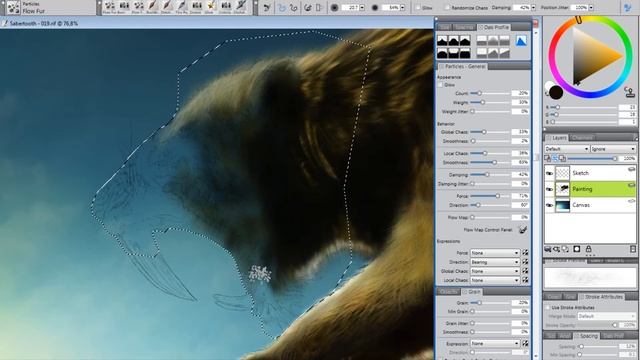Select the Glow star brush preset
Image resolution: width=640 pixels, height=360 pixels.
coord(210,7)
